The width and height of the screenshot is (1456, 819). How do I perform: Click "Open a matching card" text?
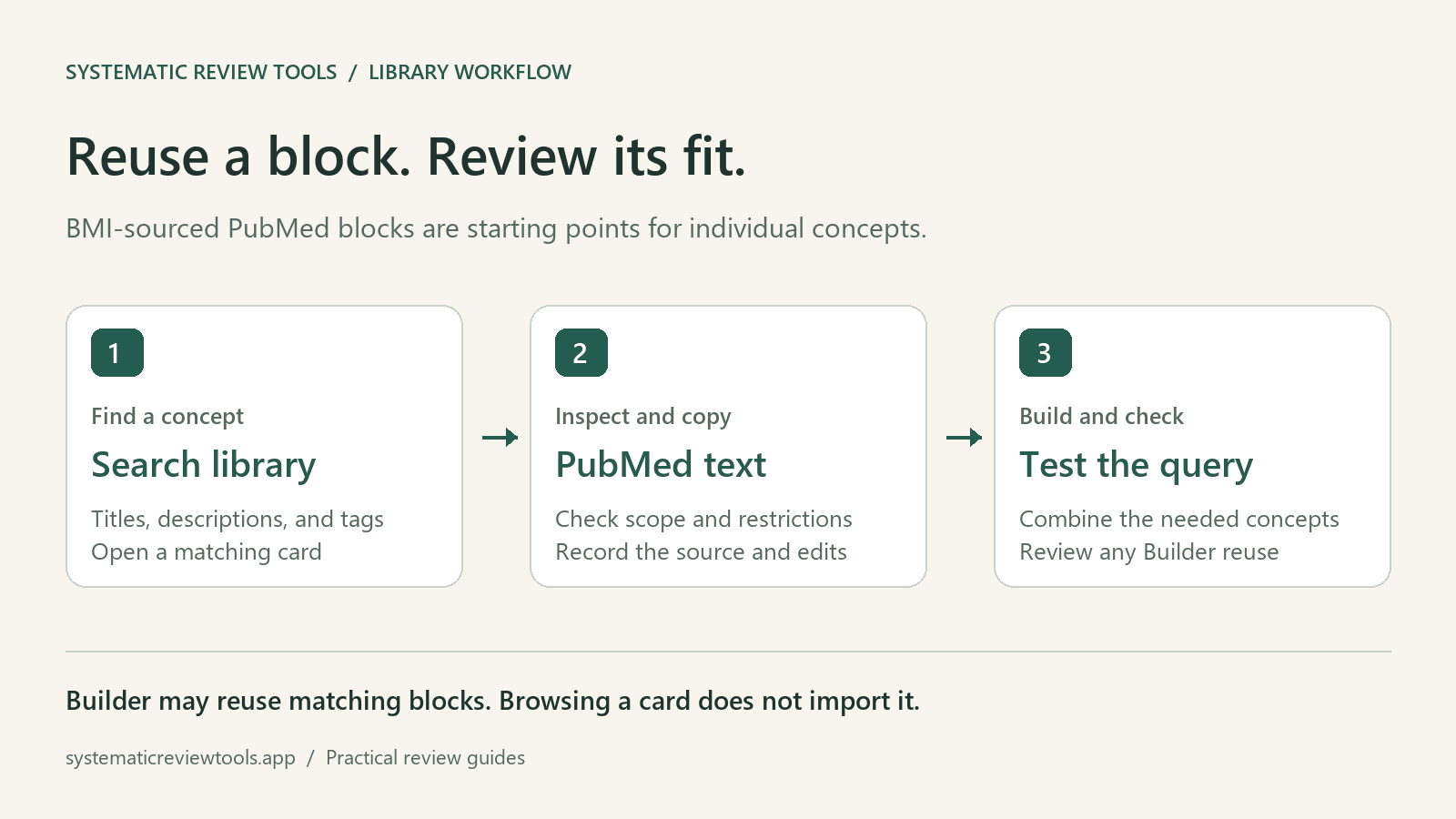coord(207,552)
